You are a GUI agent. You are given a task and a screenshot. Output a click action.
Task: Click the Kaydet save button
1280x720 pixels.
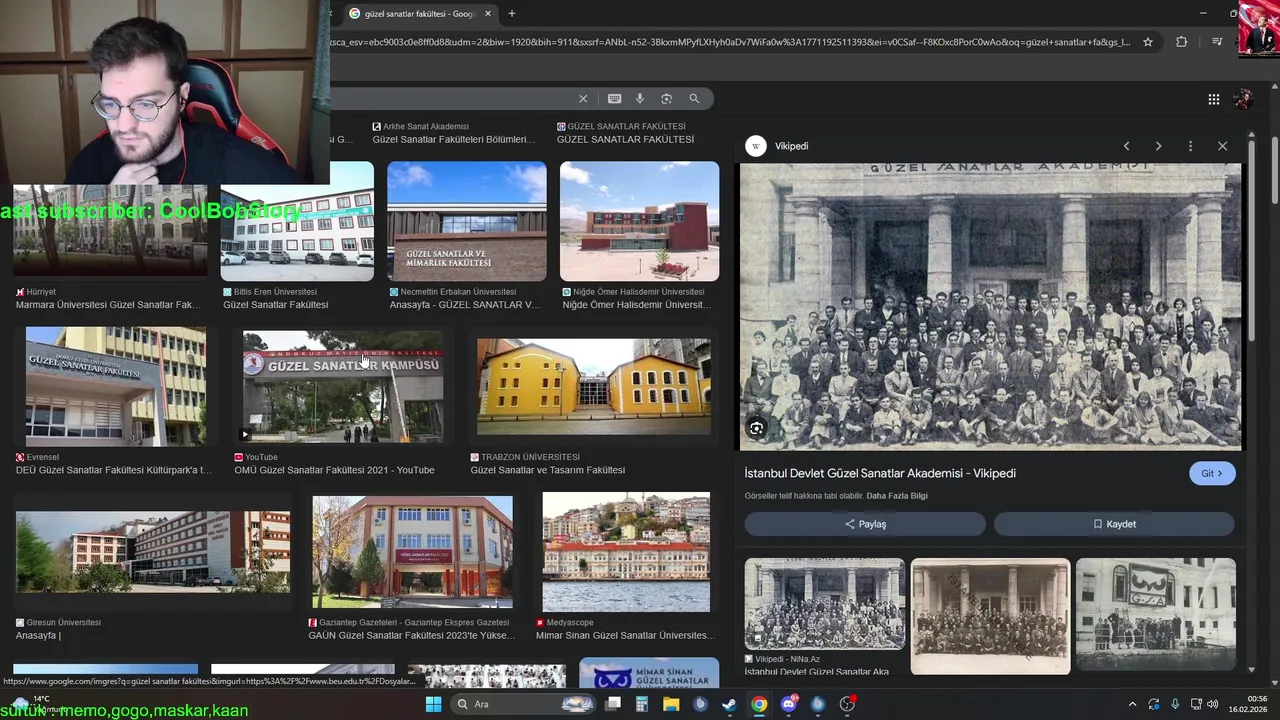tap(1114, 524)
